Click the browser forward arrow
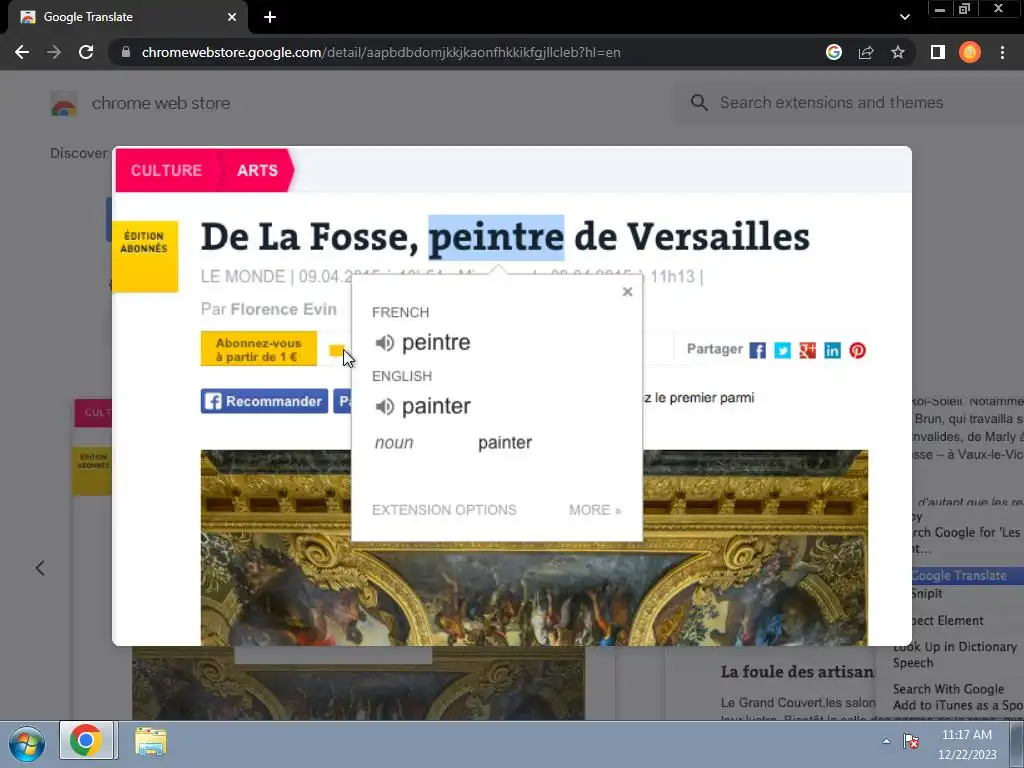The height and width of the screenshot is (768, 1024). [x=54, y=52]
